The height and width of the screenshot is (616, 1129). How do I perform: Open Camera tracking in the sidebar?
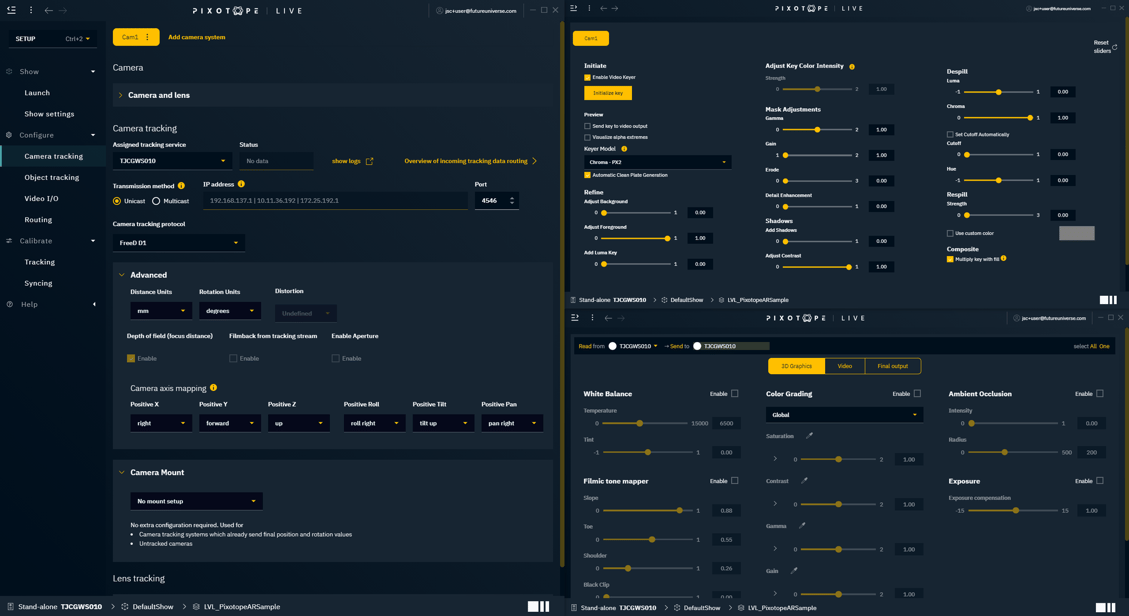pos(53,156)
